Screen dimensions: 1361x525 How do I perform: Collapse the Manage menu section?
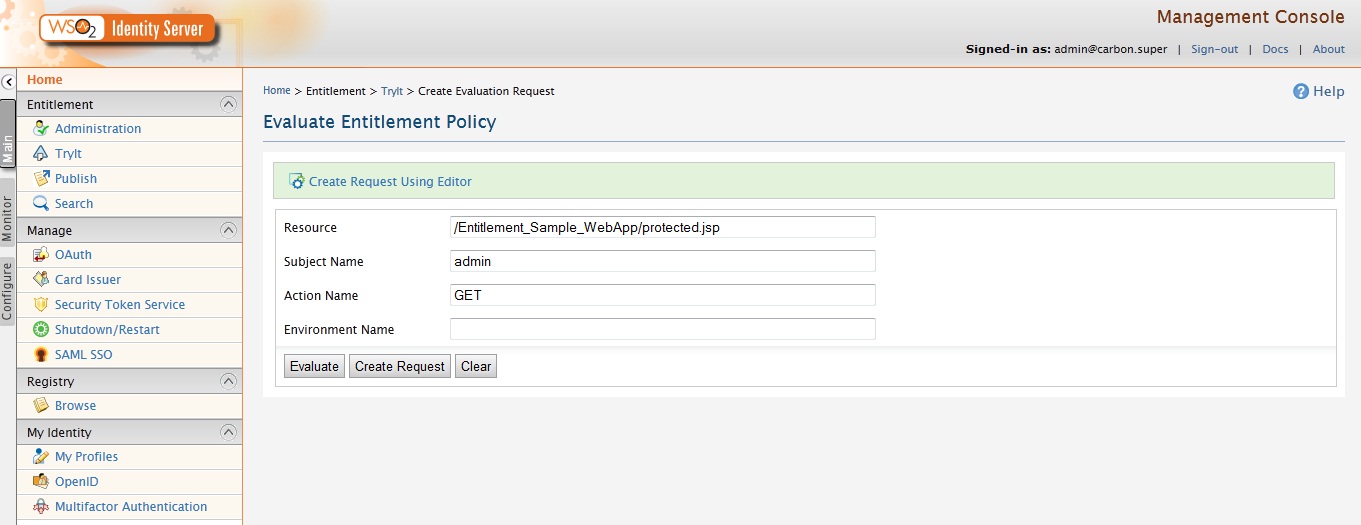point(229,230)
